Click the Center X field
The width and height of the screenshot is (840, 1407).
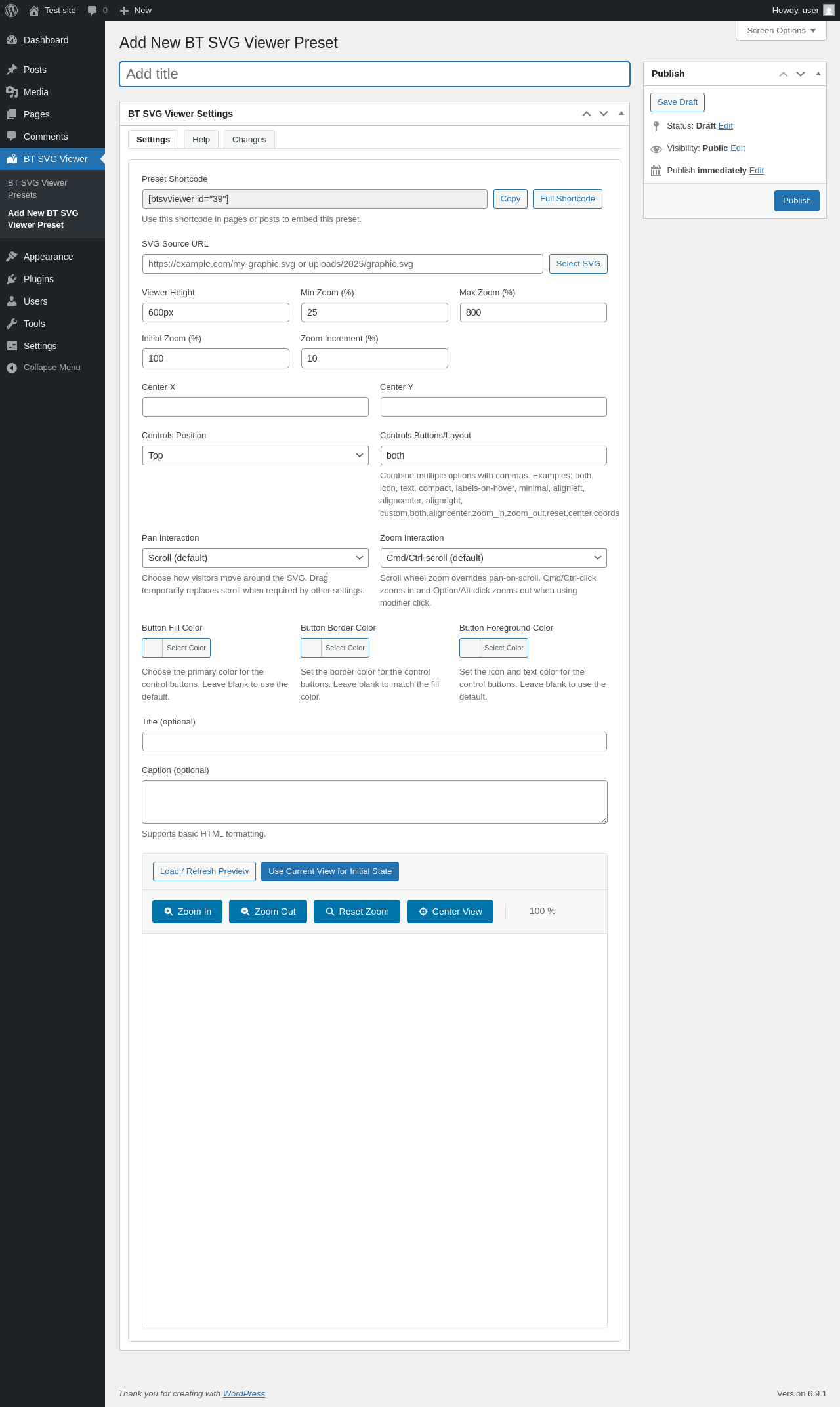[255, 407]
